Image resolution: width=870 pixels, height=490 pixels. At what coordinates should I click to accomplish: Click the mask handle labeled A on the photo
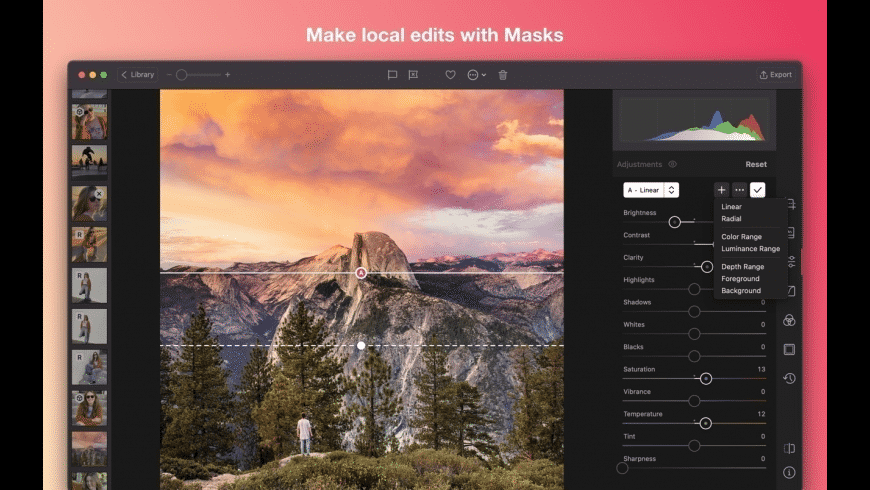point(361,272)
